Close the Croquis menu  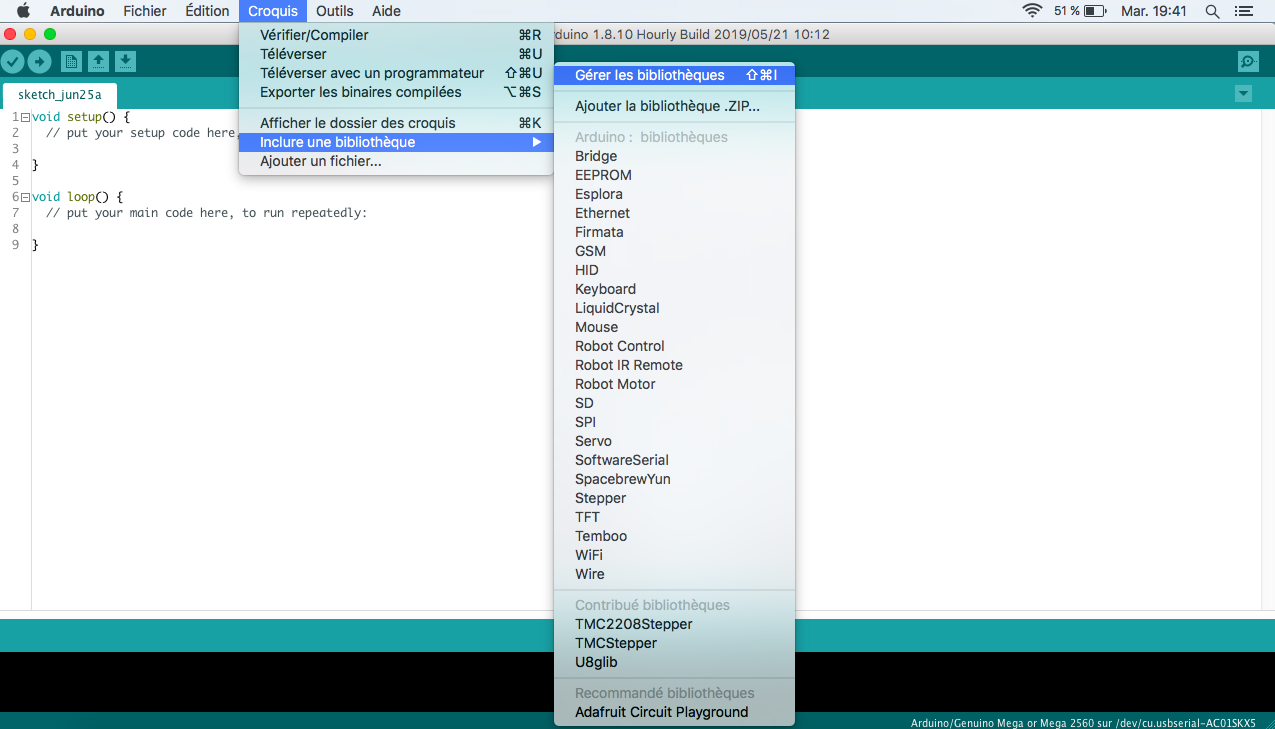273,11
